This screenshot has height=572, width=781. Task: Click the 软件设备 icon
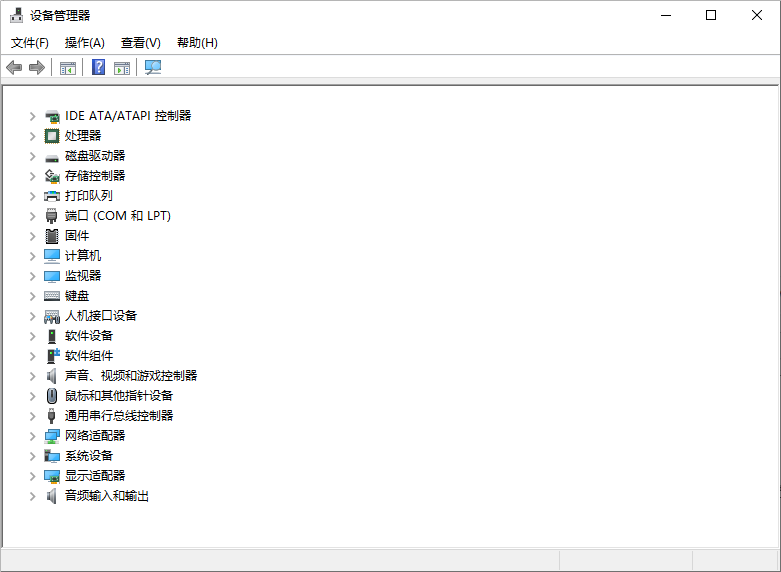(52, 336)
